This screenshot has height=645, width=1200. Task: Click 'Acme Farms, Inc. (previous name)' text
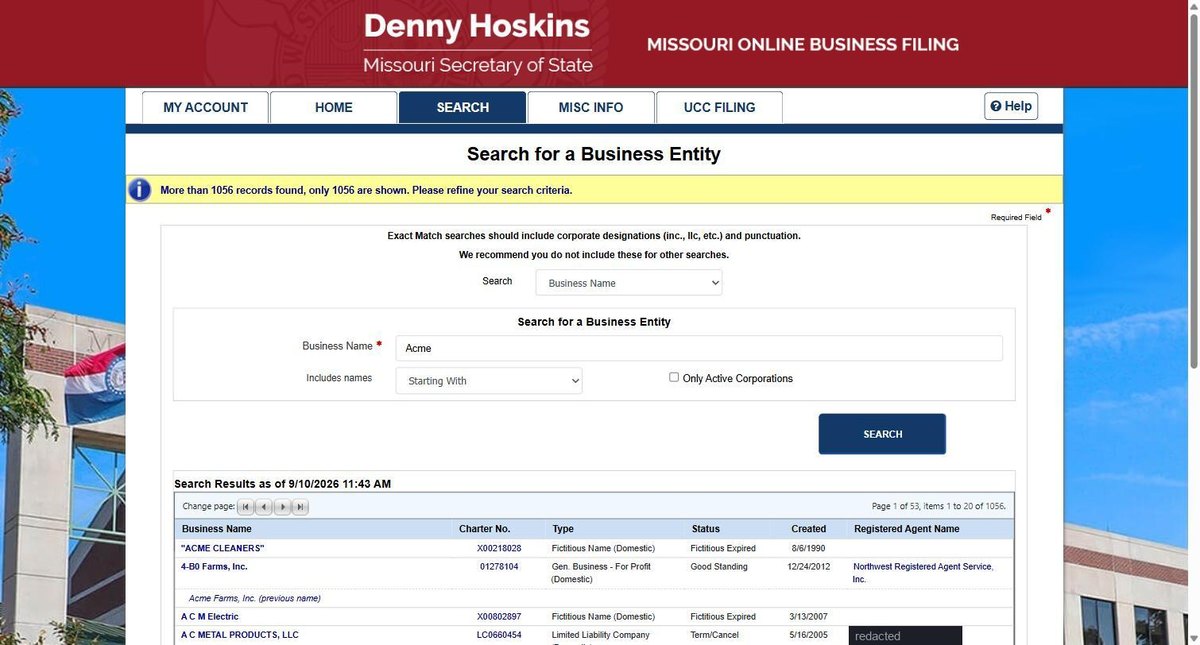click(255, 598)
